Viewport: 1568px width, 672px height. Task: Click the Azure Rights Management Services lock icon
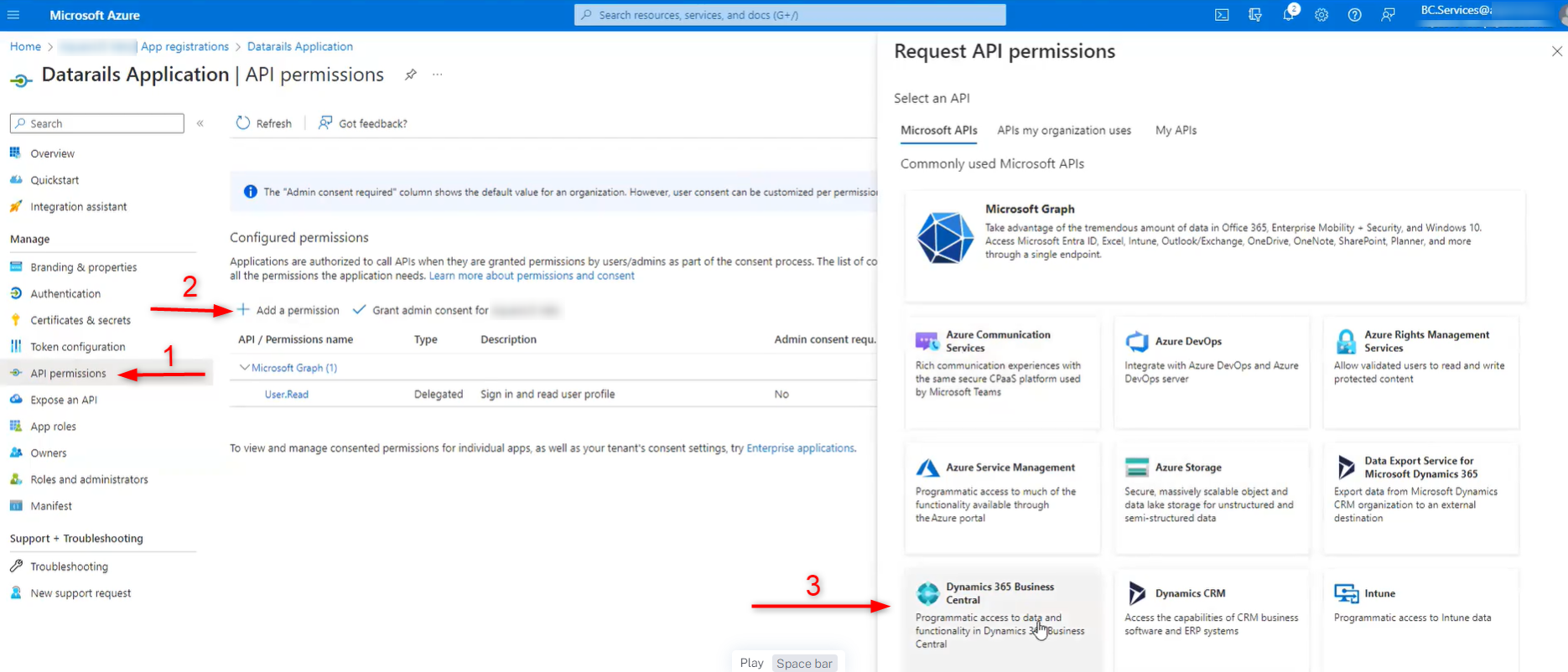(1346, 341)
